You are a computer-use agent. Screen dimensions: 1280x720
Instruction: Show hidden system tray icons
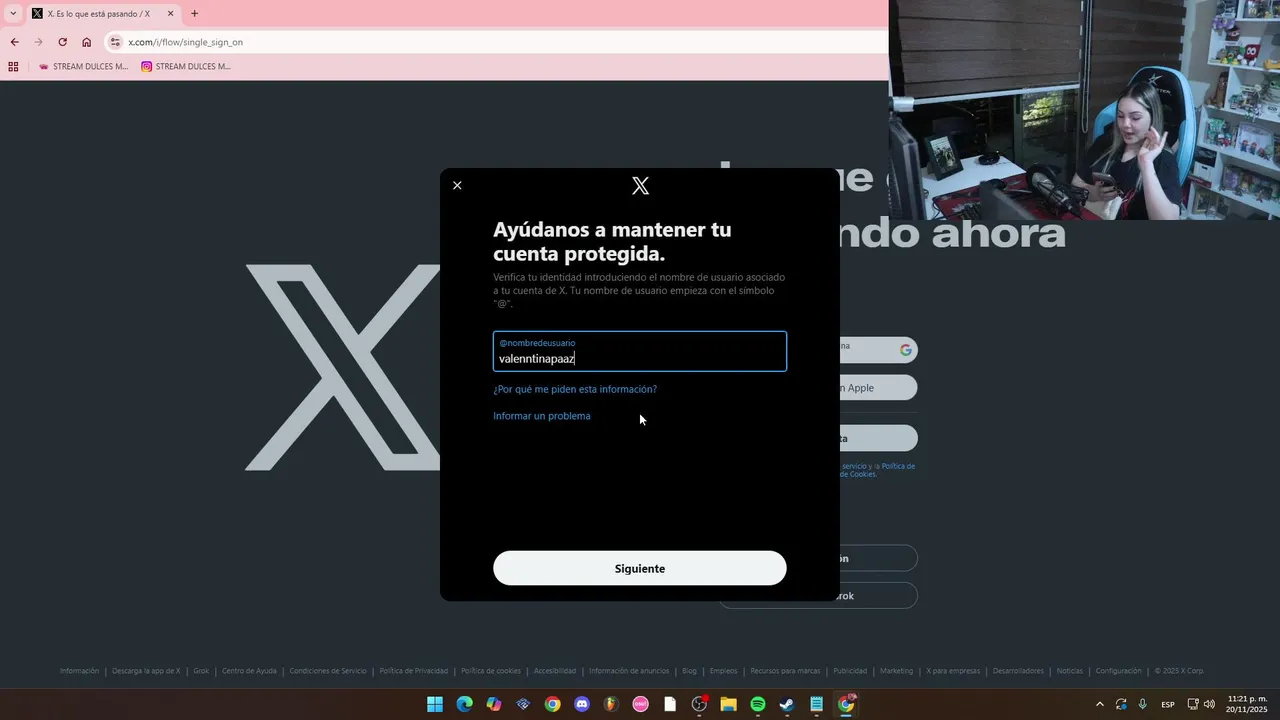click(x=1100, y=704)
